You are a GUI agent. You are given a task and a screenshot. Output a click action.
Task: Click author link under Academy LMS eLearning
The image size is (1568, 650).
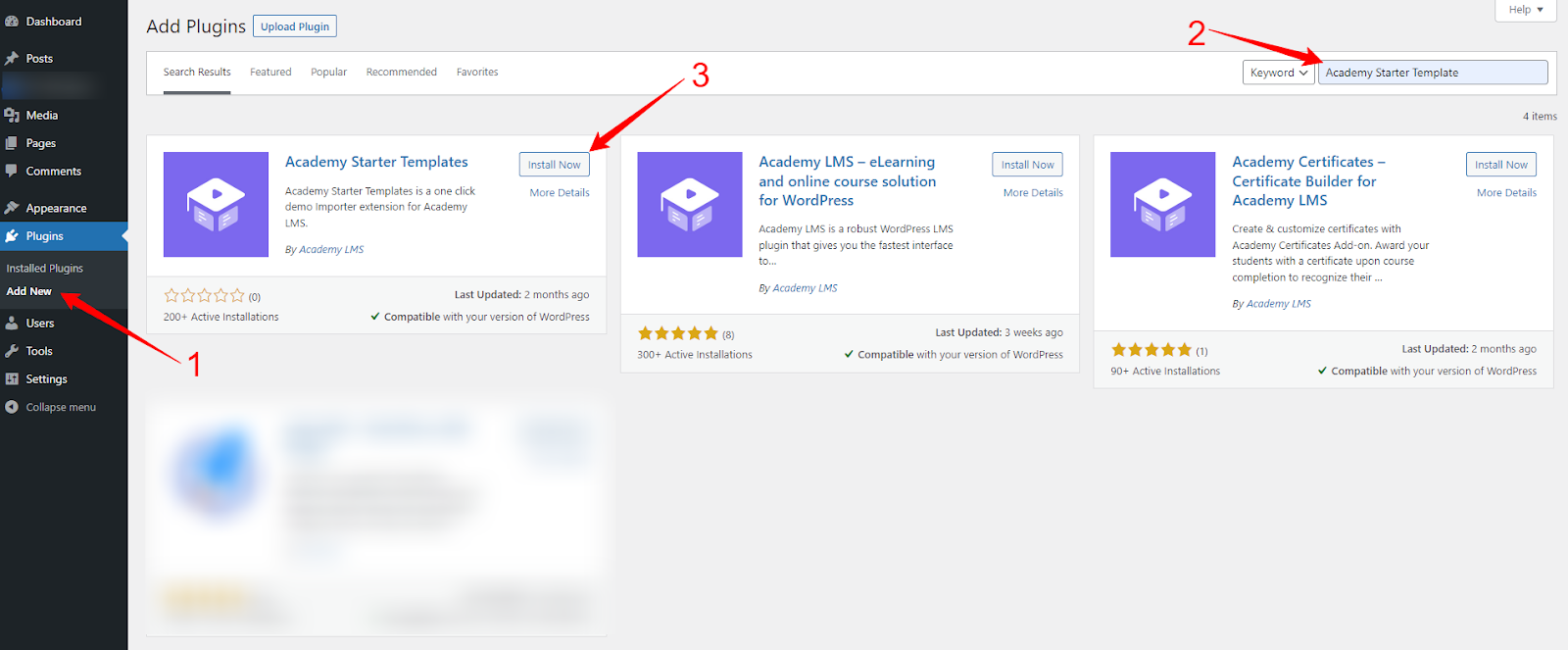tap(805, 288)
